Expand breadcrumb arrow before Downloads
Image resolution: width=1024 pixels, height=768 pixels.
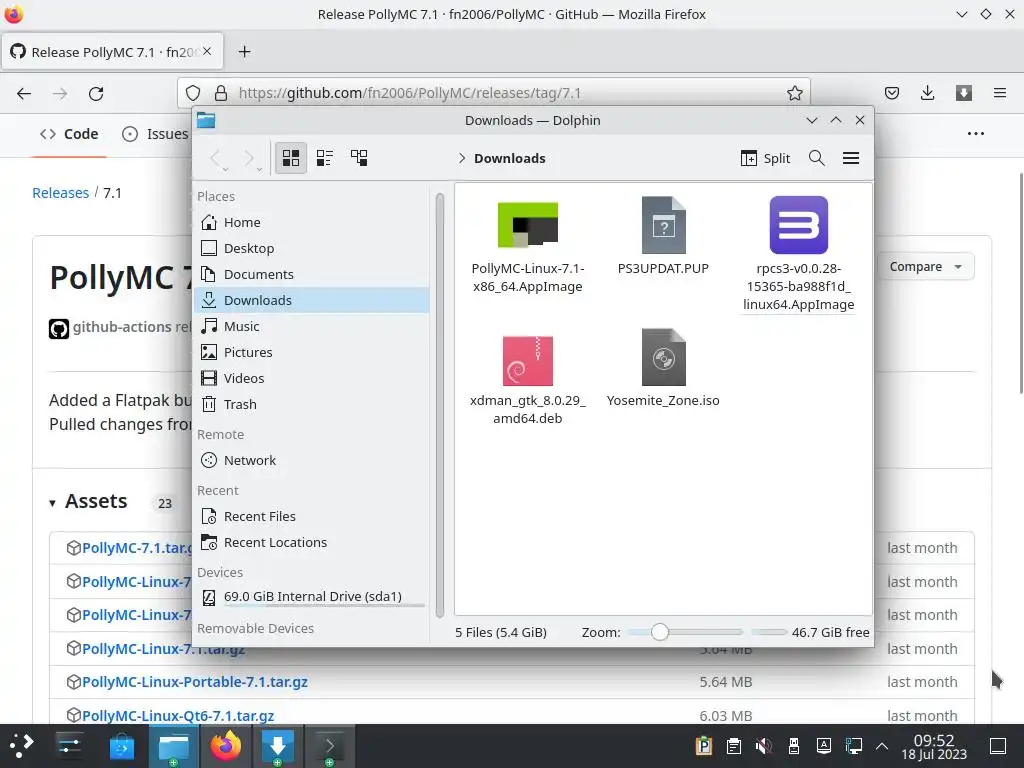pyautogui.click(x=461, y=158)
